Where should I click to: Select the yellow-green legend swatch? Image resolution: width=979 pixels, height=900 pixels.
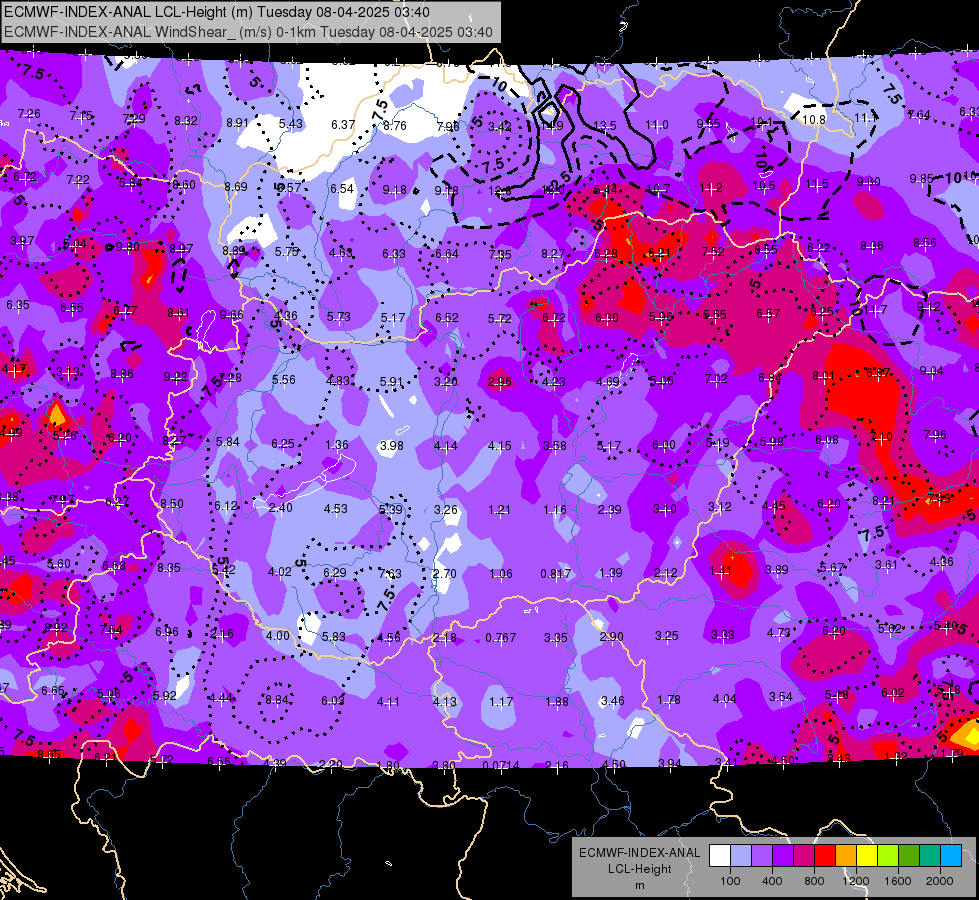[x=888, y=856]
